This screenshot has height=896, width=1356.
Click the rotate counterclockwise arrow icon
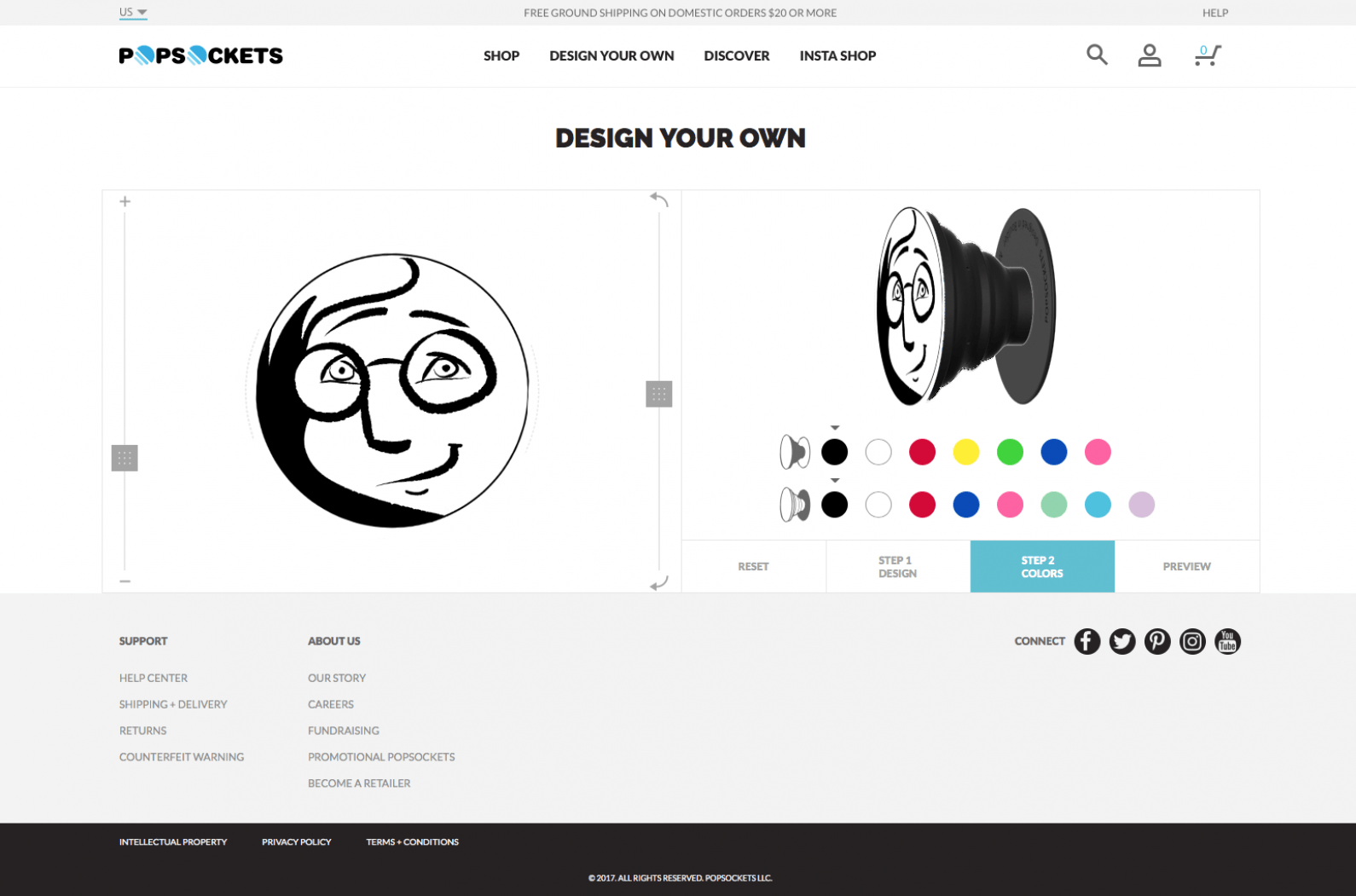(659, 199)
